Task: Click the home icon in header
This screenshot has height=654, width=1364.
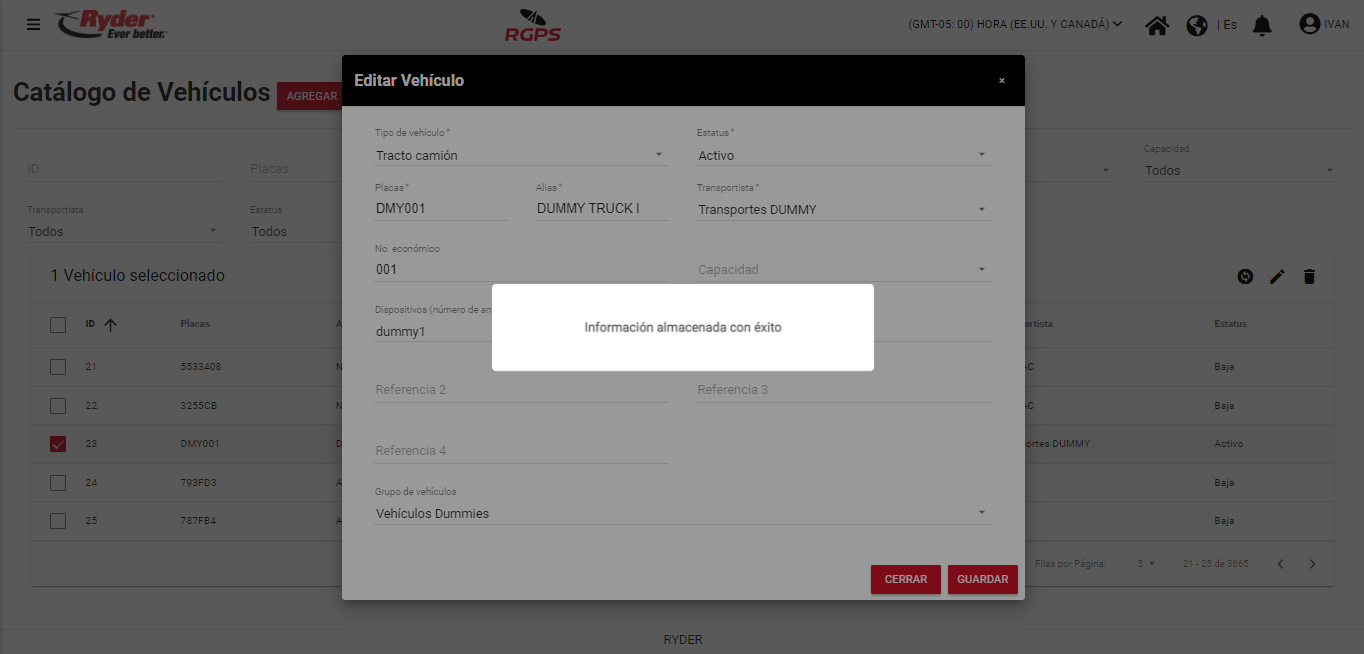Action: click(x=1157, y=25)
